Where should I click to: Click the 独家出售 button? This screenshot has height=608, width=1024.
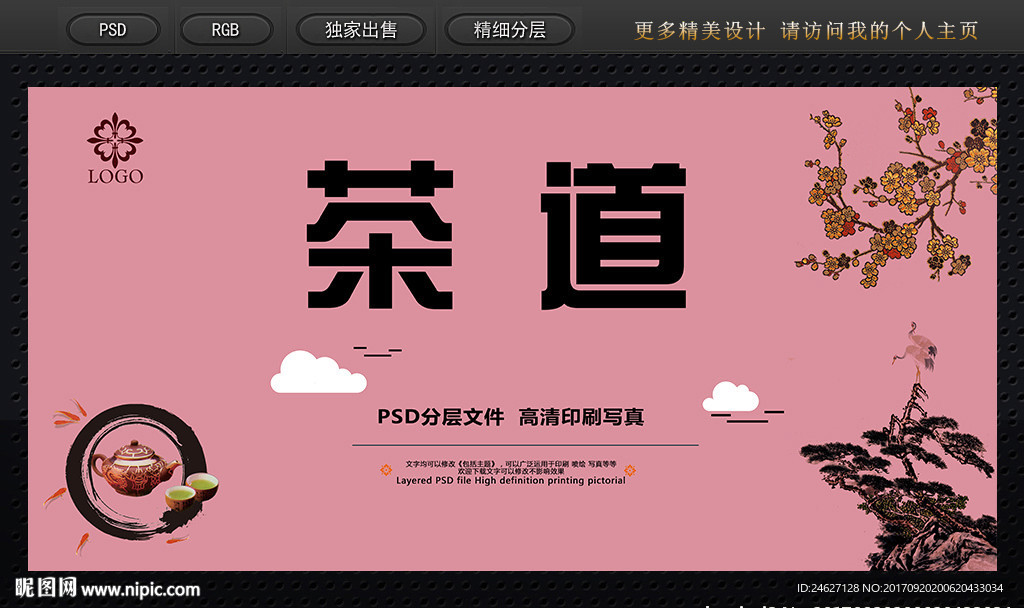[x=361, y=30]
